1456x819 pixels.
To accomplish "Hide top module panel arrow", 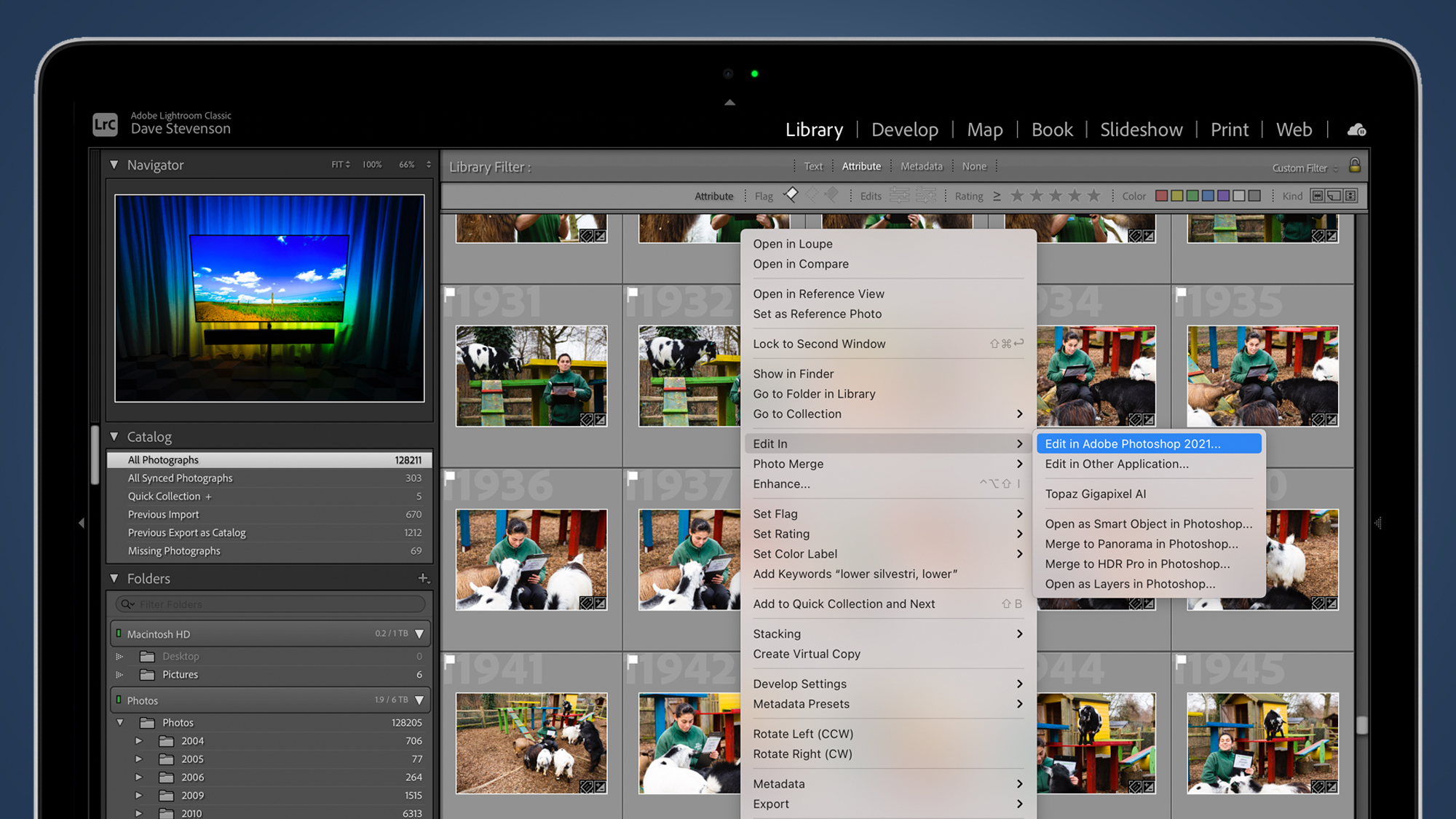I will [x=729, y=103].
